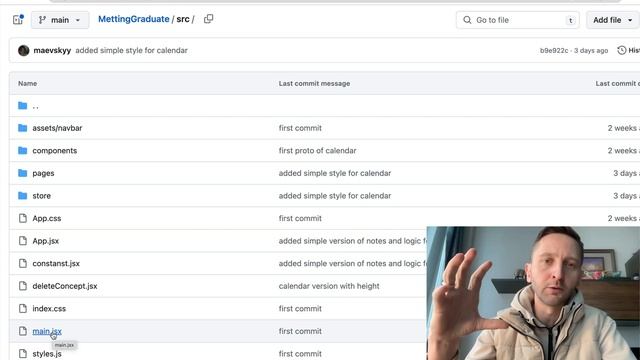Open the styles.js file

tap(47, 354)
